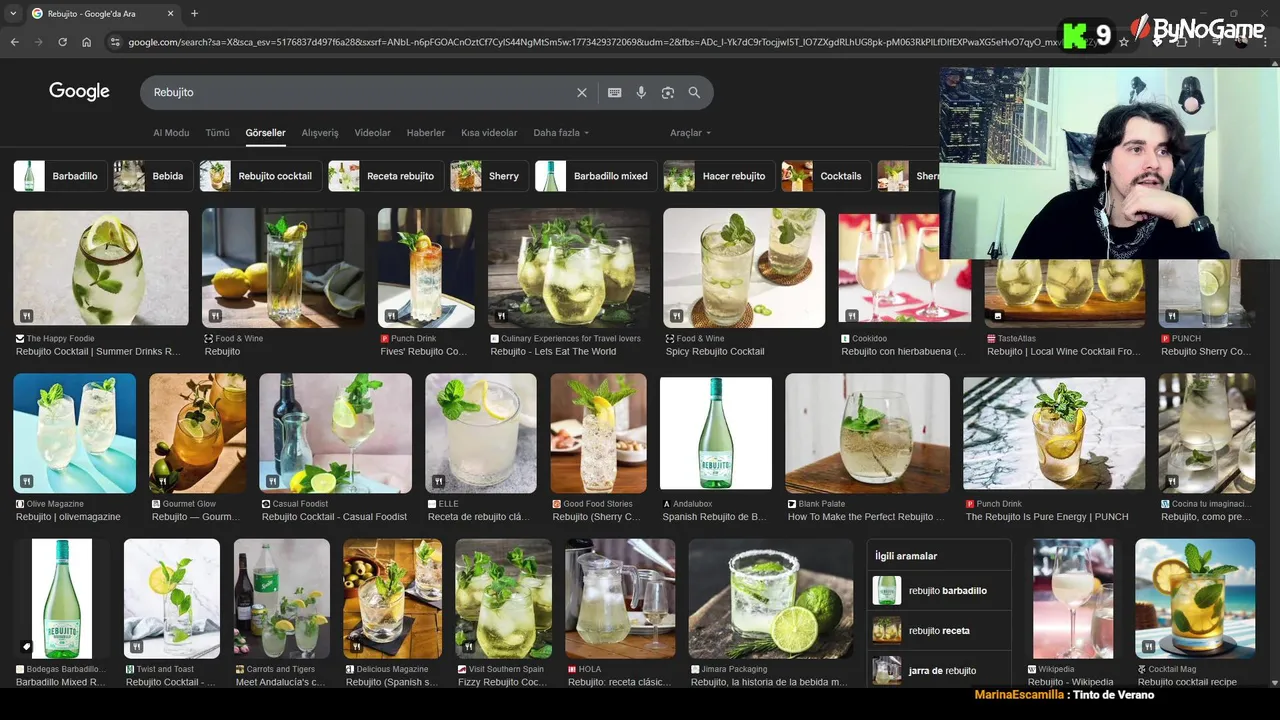Expand the Araçlar tools dropdown
Viewport: 1280px width, 720px height.
click(690, 133)
